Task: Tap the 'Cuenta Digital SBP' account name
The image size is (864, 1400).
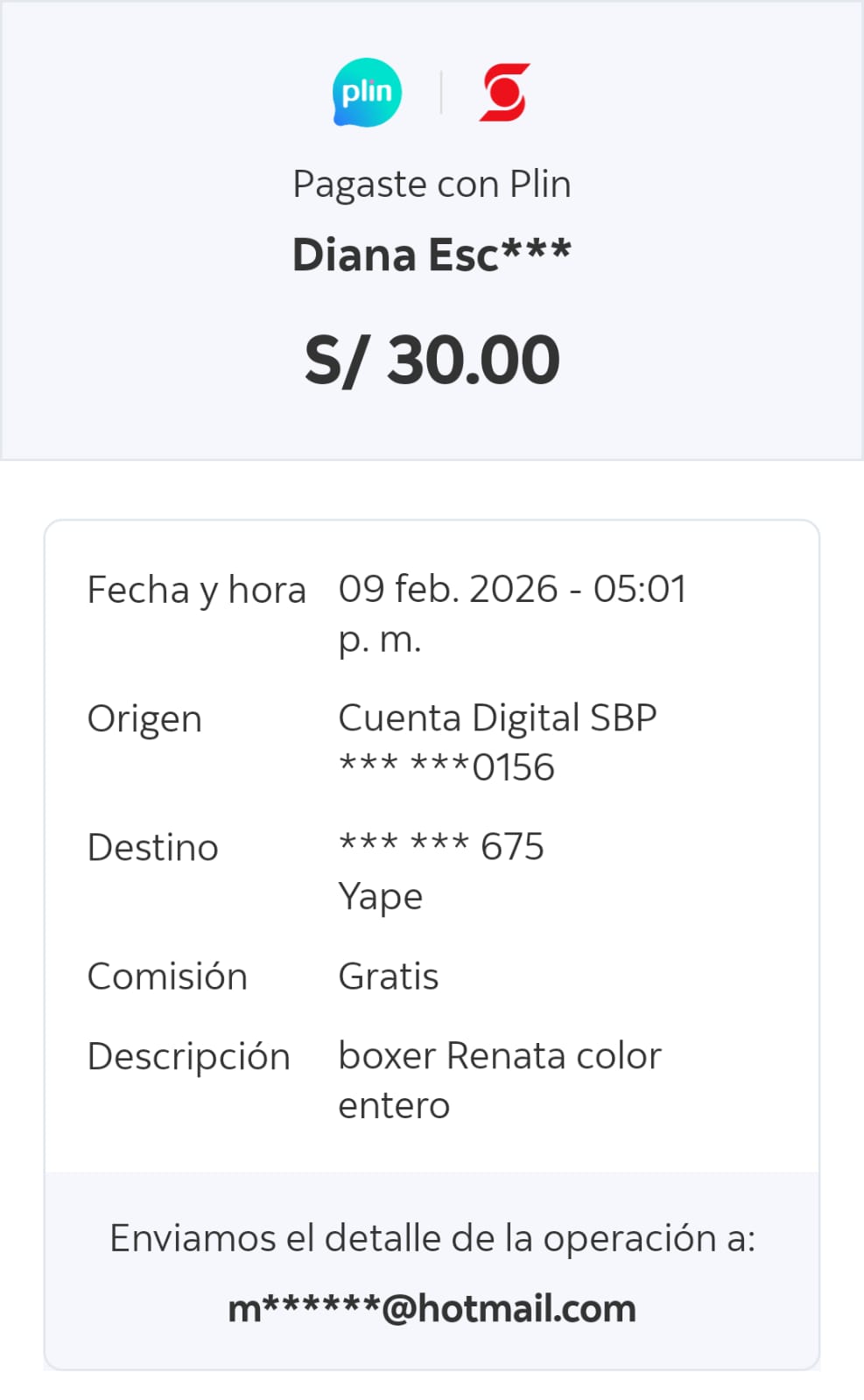Action: pyautogui.click(x=497, y=718)
